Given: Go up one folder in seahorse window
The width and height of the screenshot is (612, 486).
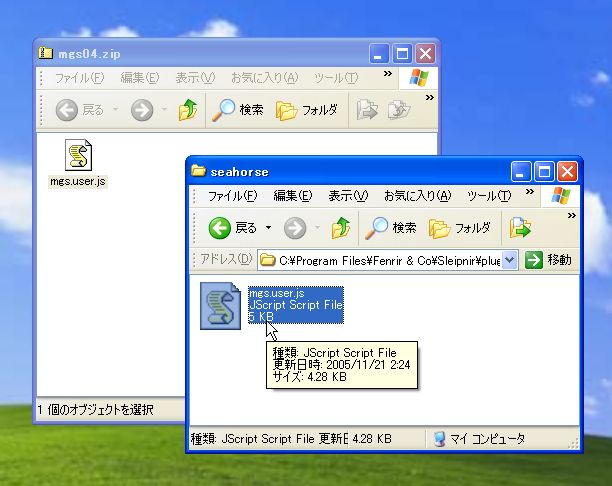Looking at the screenshot, I should coord(341,228).
